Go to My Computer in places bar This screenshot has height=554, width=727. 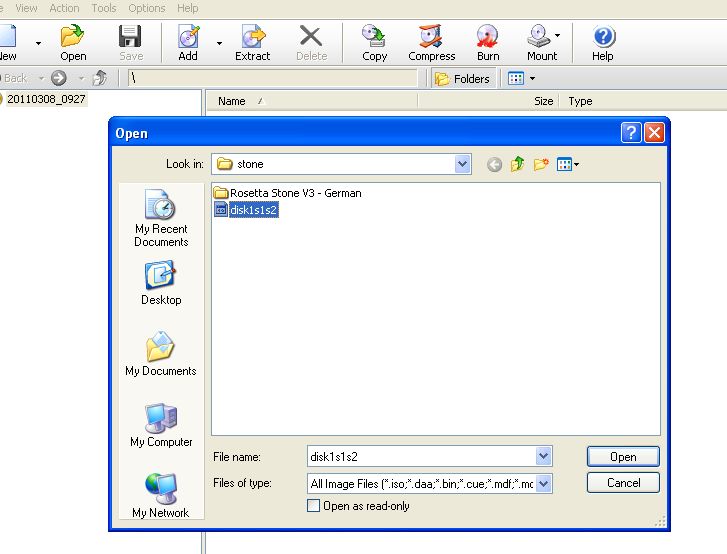pyautogui.click(x=161, y=425)
